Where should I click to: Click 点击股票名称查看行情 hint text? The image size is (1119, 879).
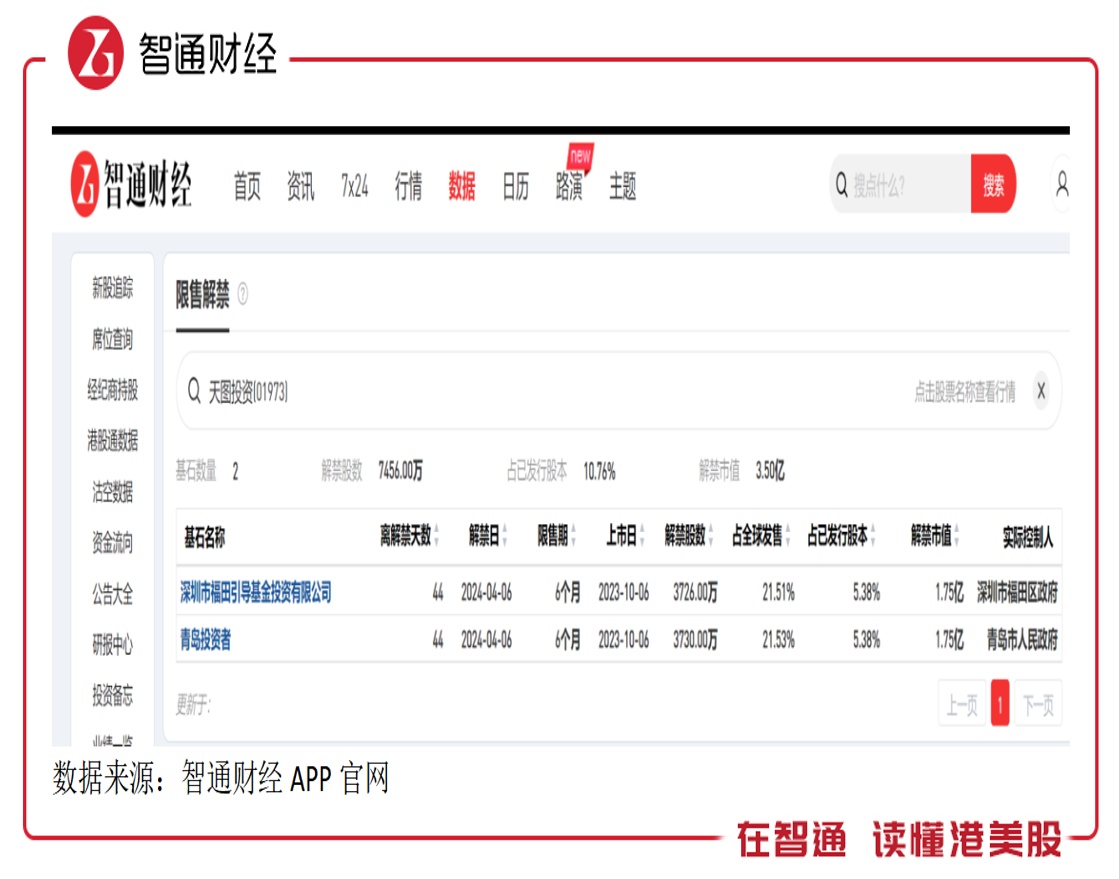965,391
